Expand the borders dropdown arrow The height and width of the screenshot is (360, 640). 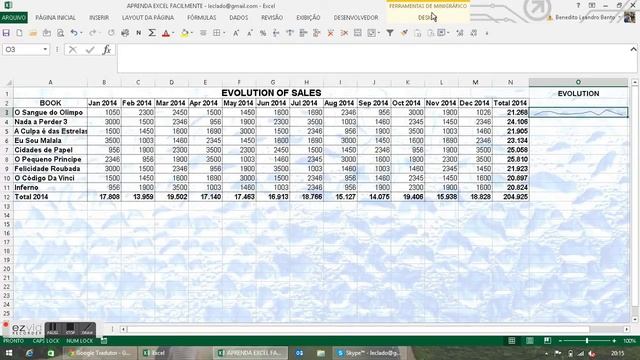(x=224, y=33)
